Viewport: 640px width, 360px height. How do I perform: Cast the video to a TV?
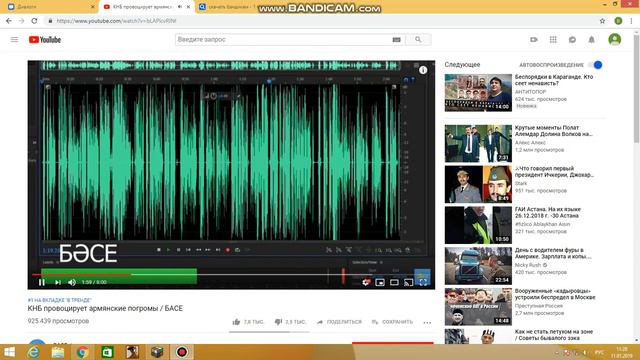click(x=409, y=282)
